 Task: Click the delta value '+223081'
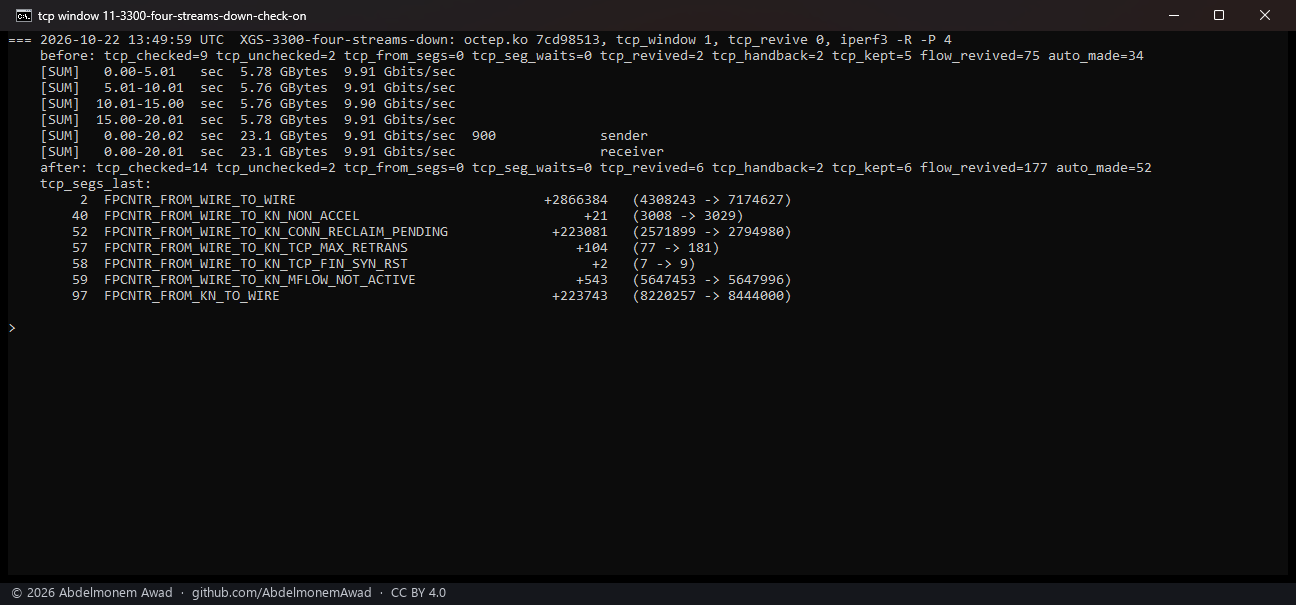click(580, 232)
